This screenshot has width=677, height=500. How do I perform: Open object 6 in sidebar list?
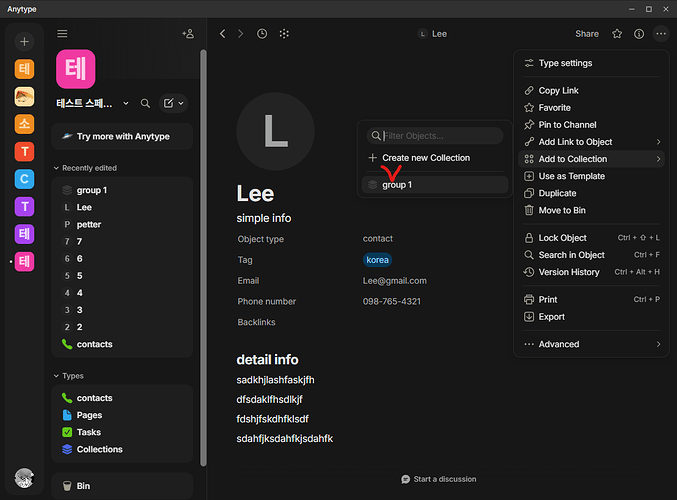[x=122, y=259]
